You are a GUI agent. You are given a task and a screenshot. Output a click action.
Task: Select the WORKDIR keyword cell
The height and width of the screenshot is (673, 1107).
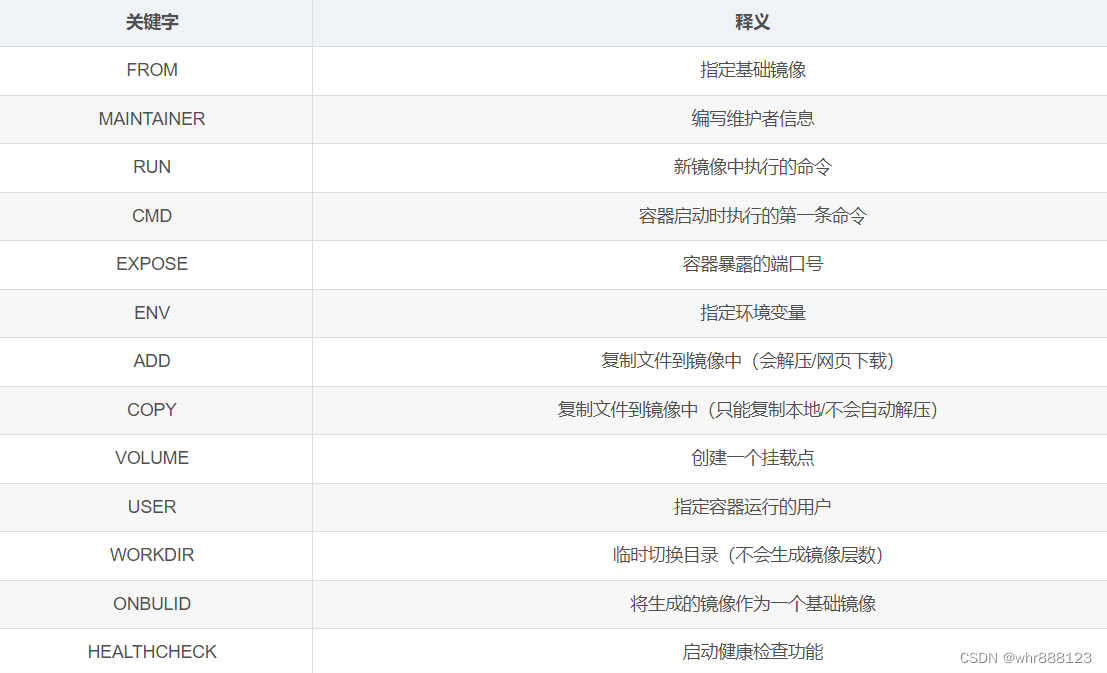(152, 555)
